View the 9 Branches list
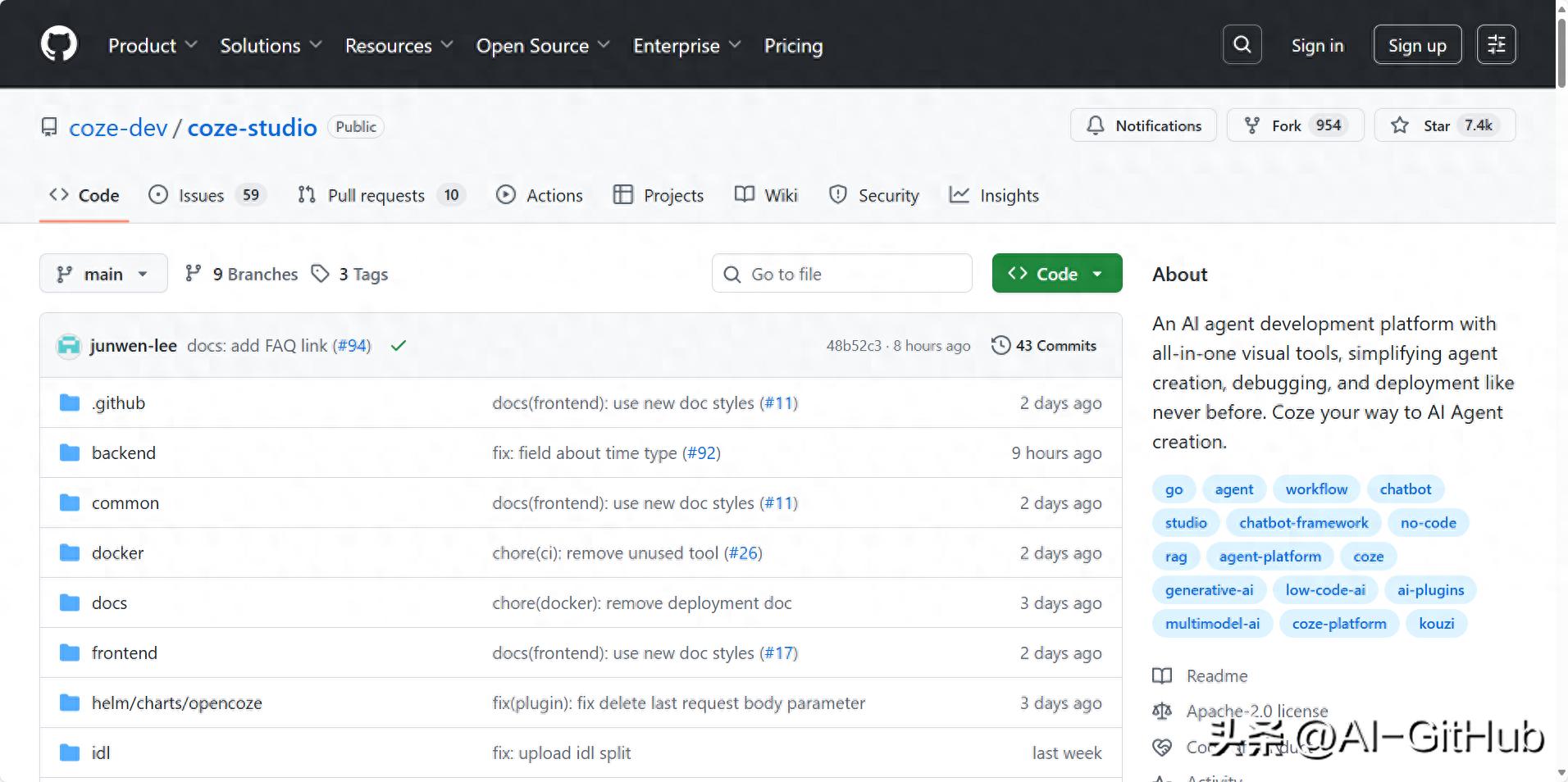The height and width of the screenshot is (782, 1568). tap(242, 274)
